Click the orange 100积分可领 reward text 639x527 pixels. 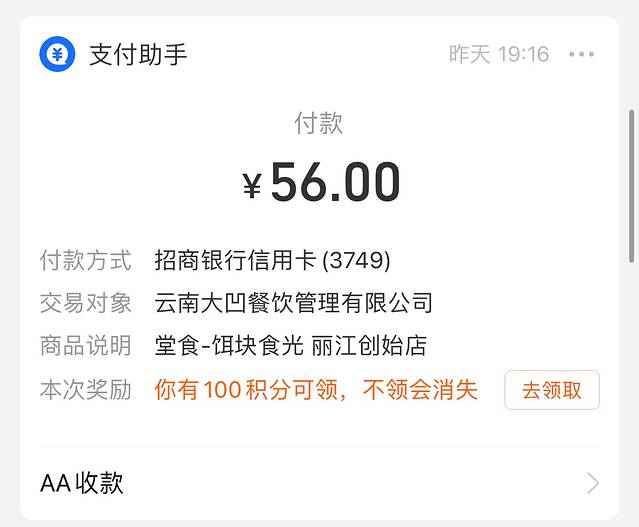316,390
